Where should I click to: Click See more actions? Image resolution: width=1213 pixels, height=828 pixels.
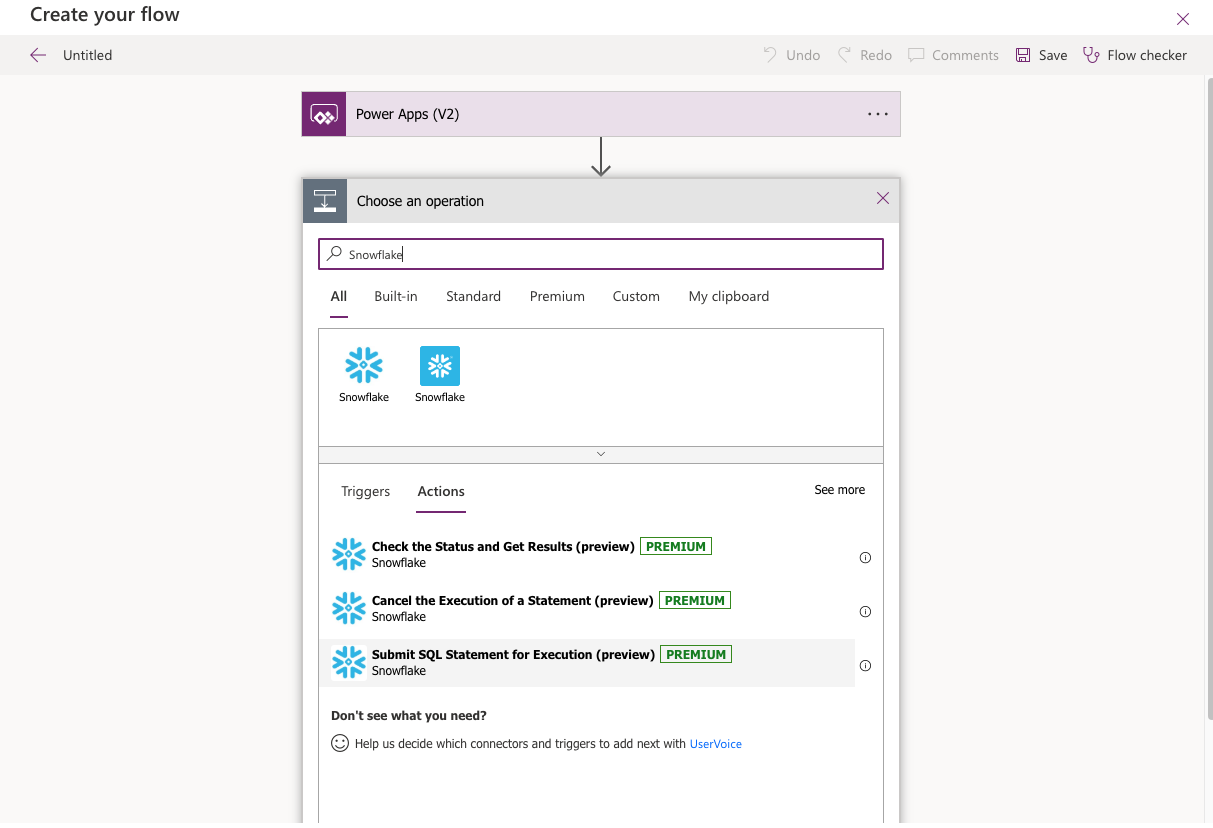[839, 490]
